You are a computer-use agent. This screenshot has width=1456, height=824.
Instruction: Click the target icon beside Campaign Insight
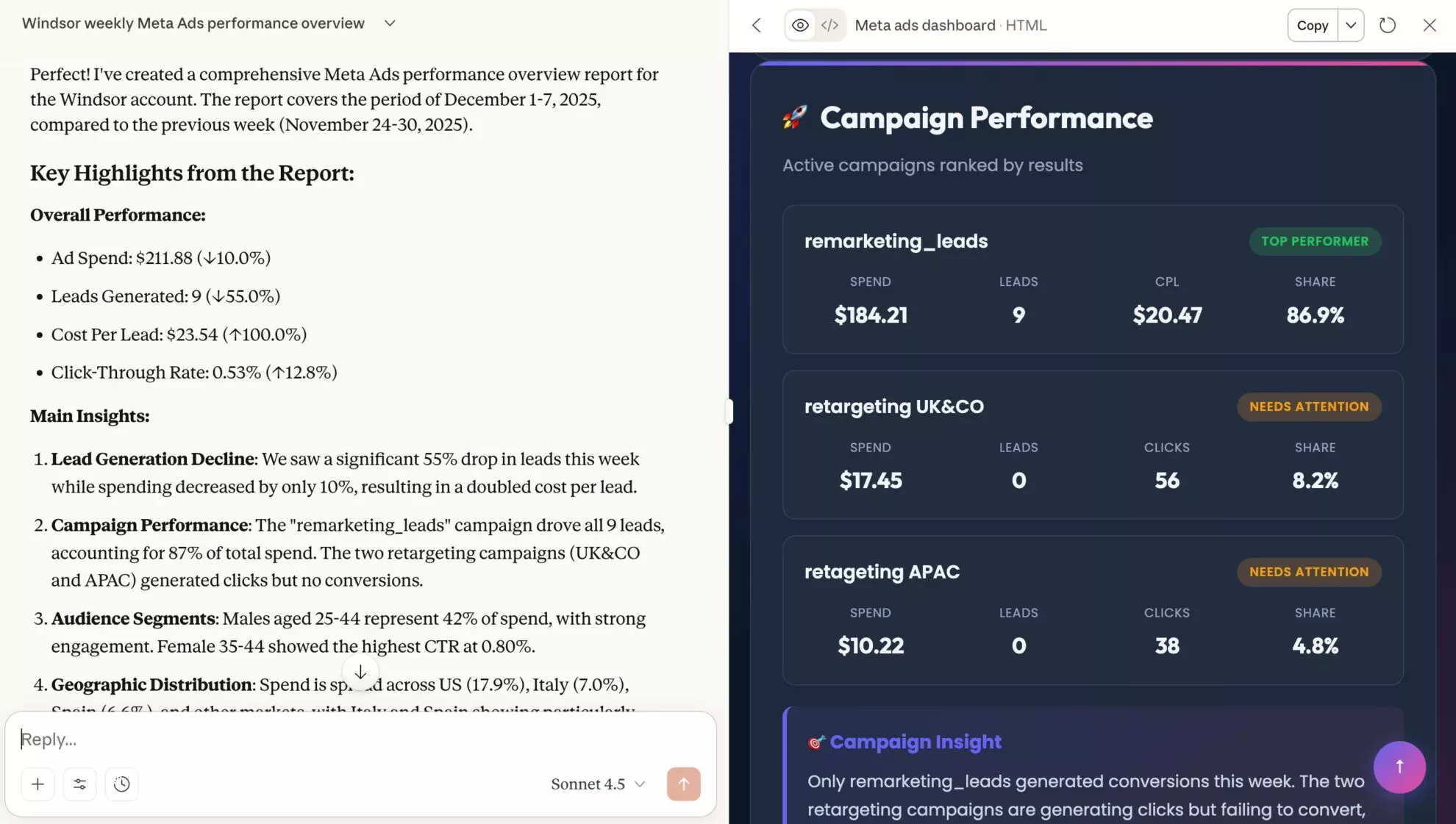[815, 742]
